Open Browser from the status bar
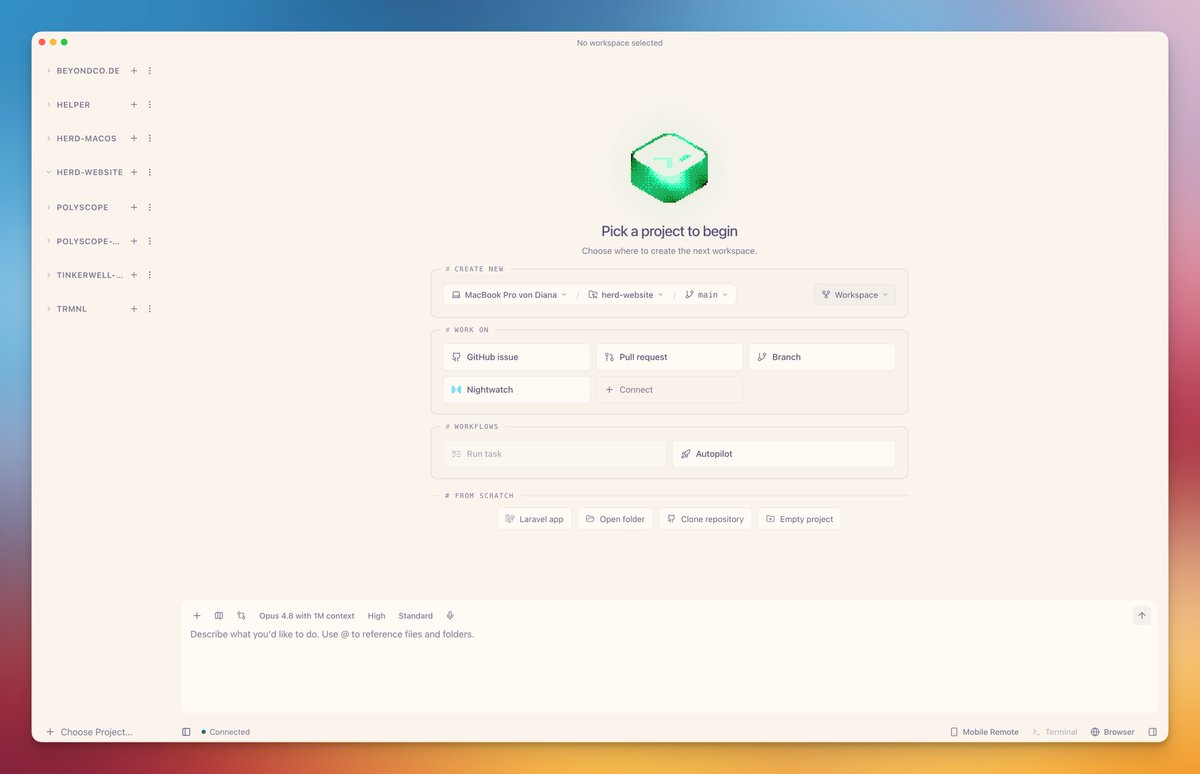Screen dimensions: 1200x774 pyautogui.click(x=1112, y=732)
